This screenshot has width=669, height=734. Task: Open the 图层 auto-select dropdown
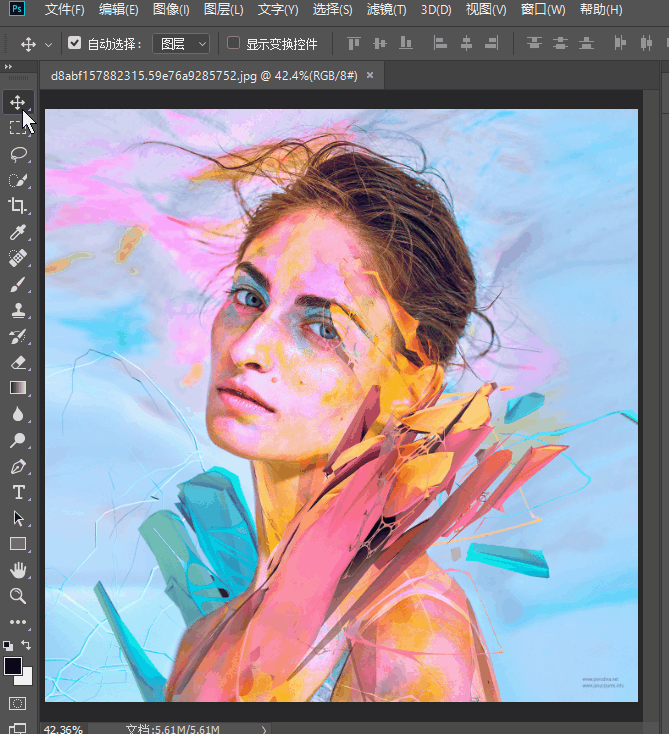pos(181,44)
